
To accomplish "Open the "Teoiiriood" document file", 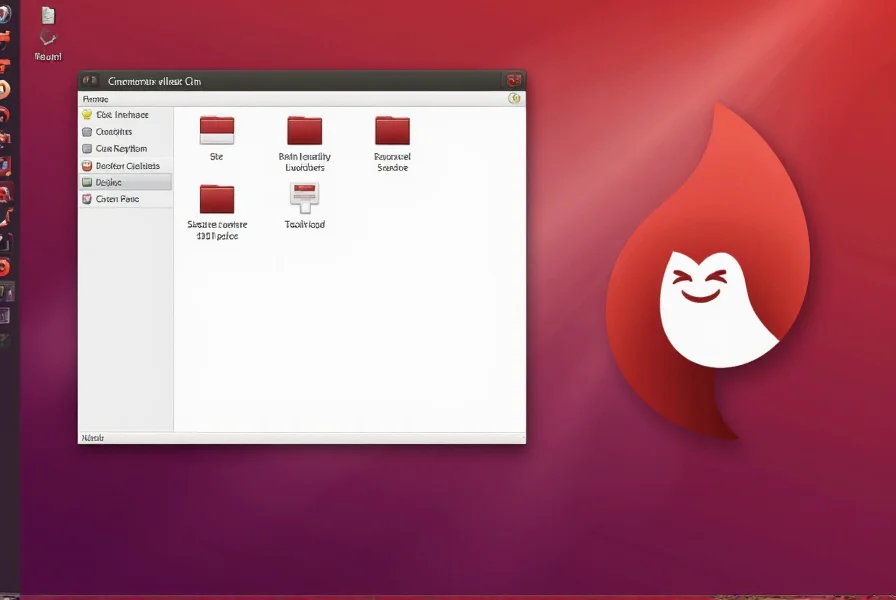I will click(x=304, y=199).
